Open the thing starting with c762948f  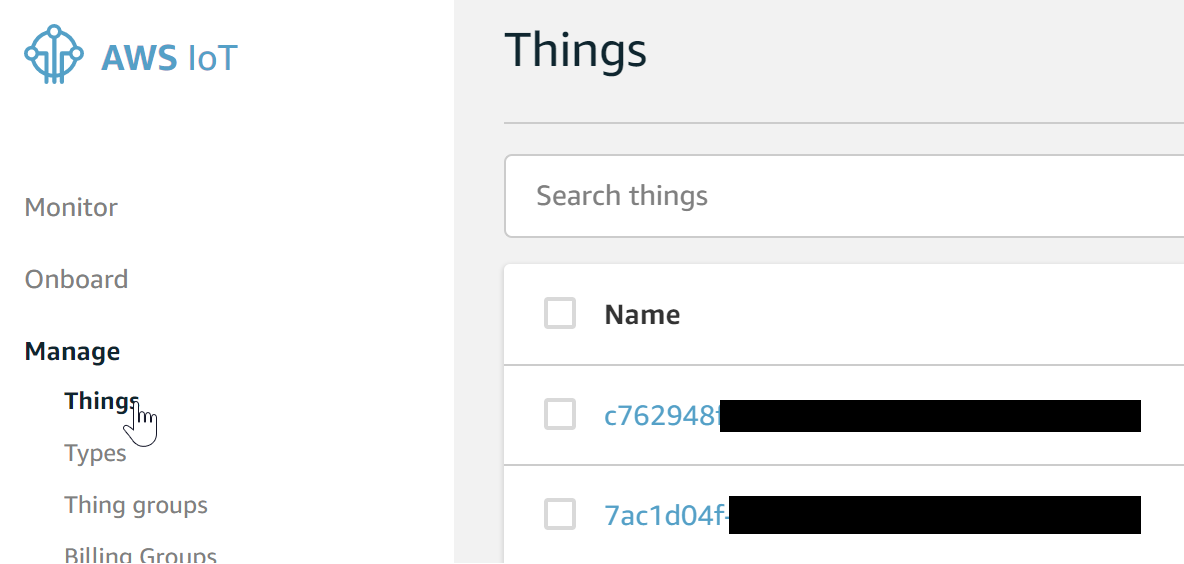661,416
